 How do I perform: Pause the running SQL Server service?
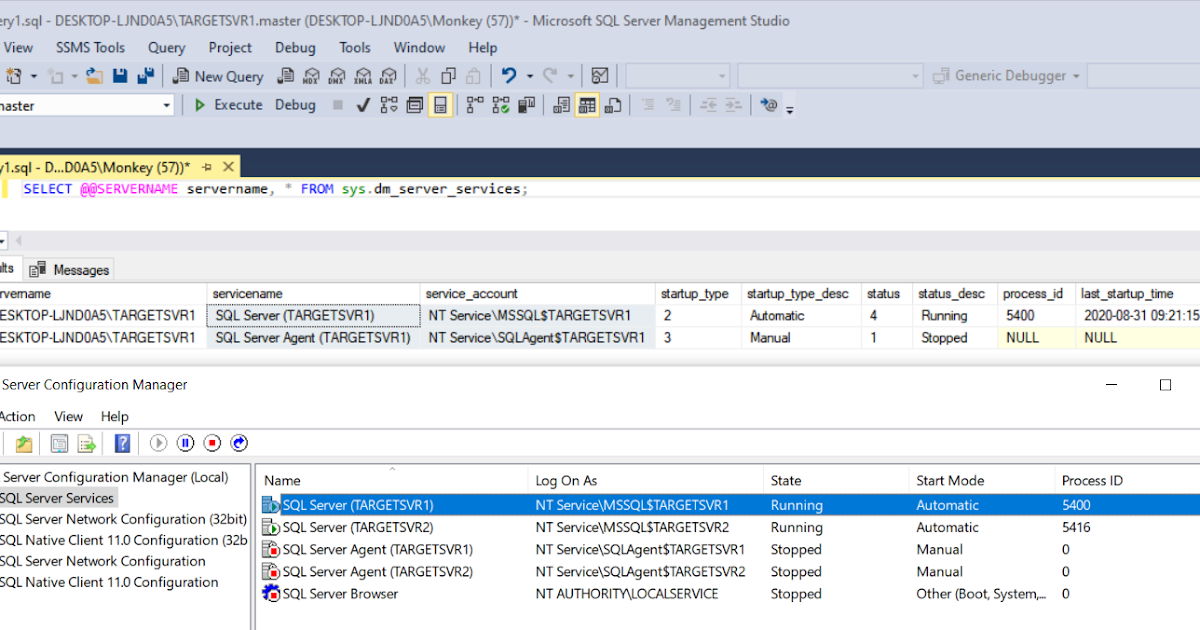185,443
